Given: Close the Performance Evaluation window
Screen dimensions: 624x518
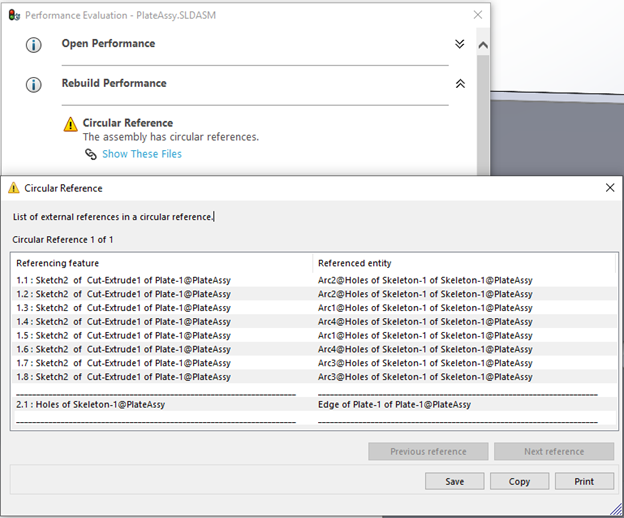Looking at the screenshot, I should click(x=478, y=15).
